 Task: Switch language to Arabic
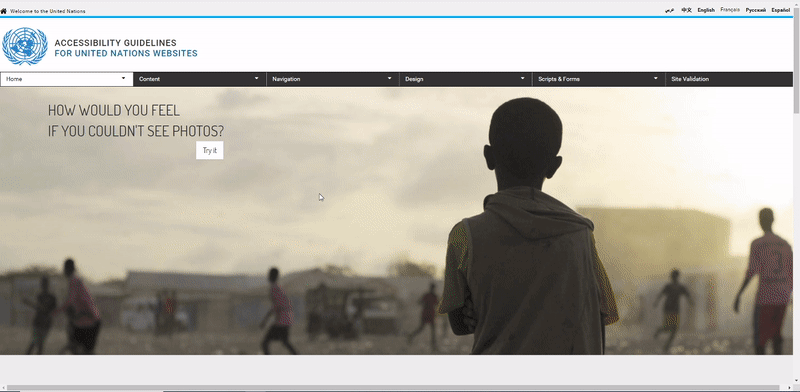point(669,10)
